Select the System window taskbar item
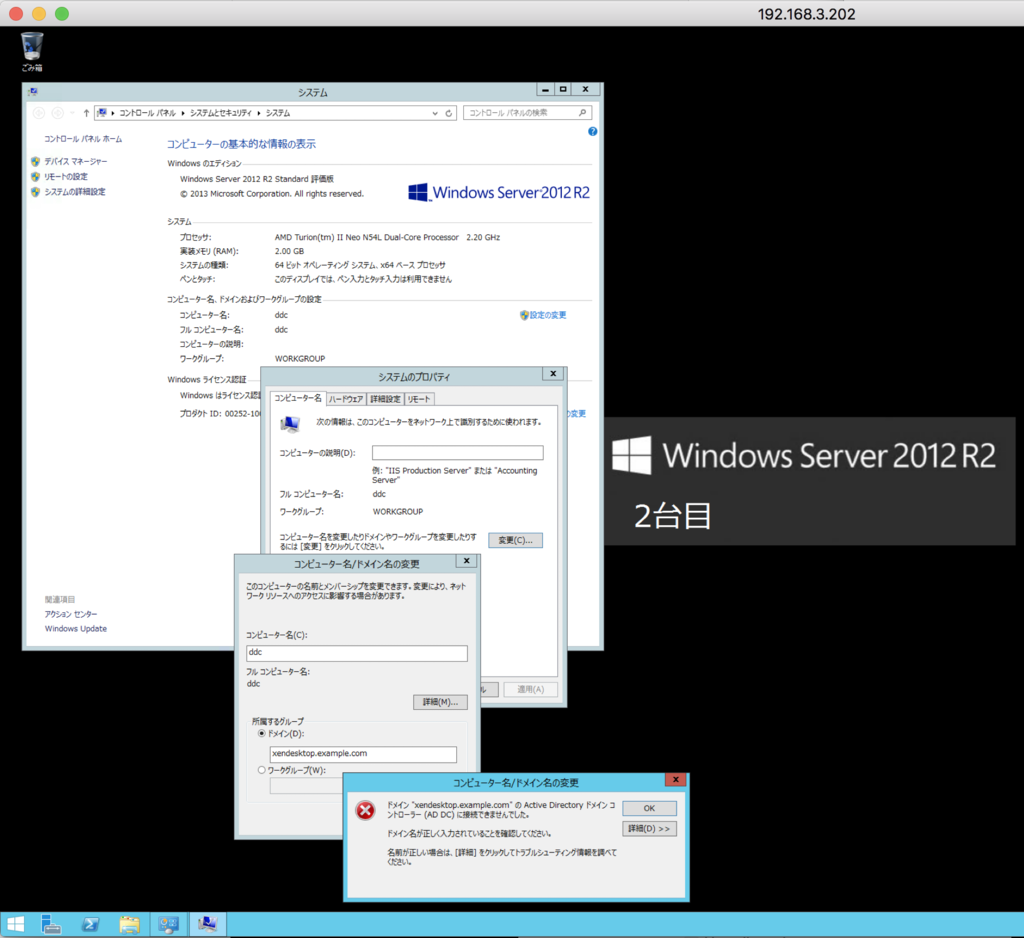The height and width of the screenshot is (938, 1024). [208, 924]
